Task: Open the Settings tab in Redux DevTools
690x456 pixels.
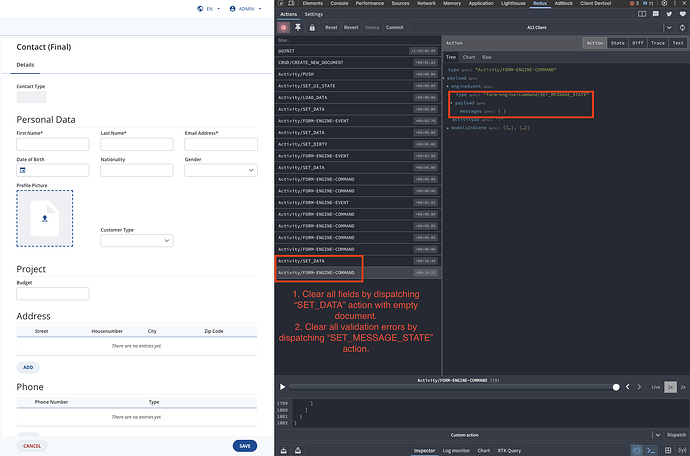Action: [x=314, y=14]
